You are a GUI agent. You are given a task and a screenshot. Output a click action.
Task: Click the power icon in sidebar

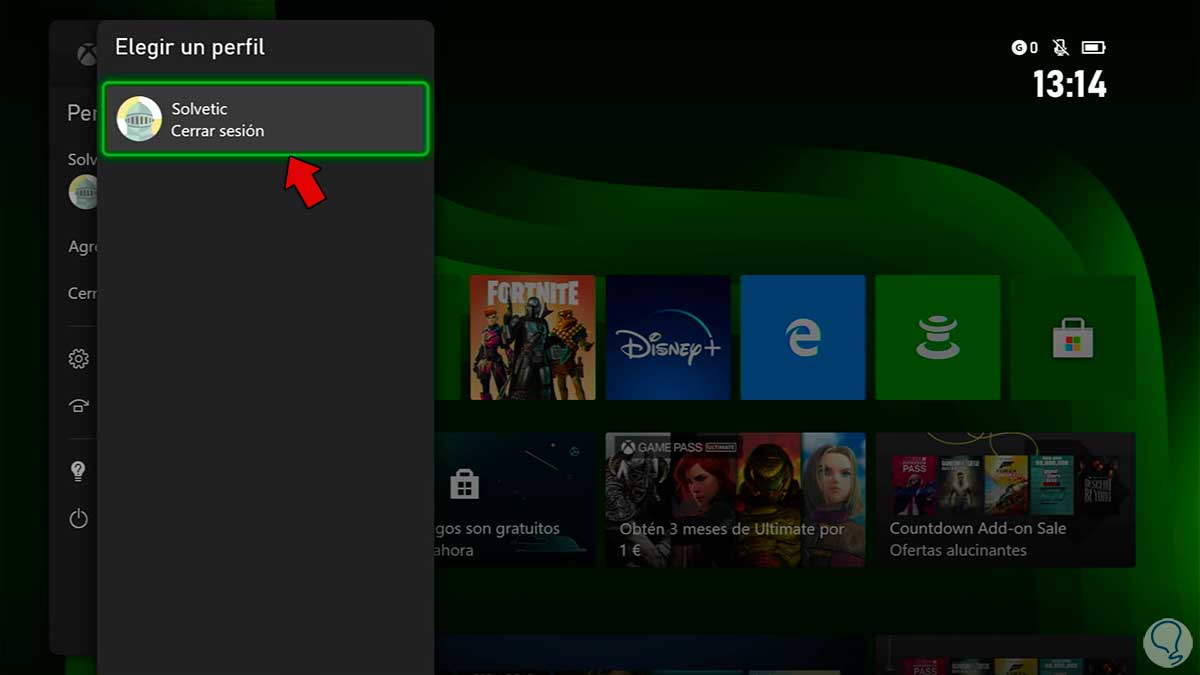pos(79,519)
